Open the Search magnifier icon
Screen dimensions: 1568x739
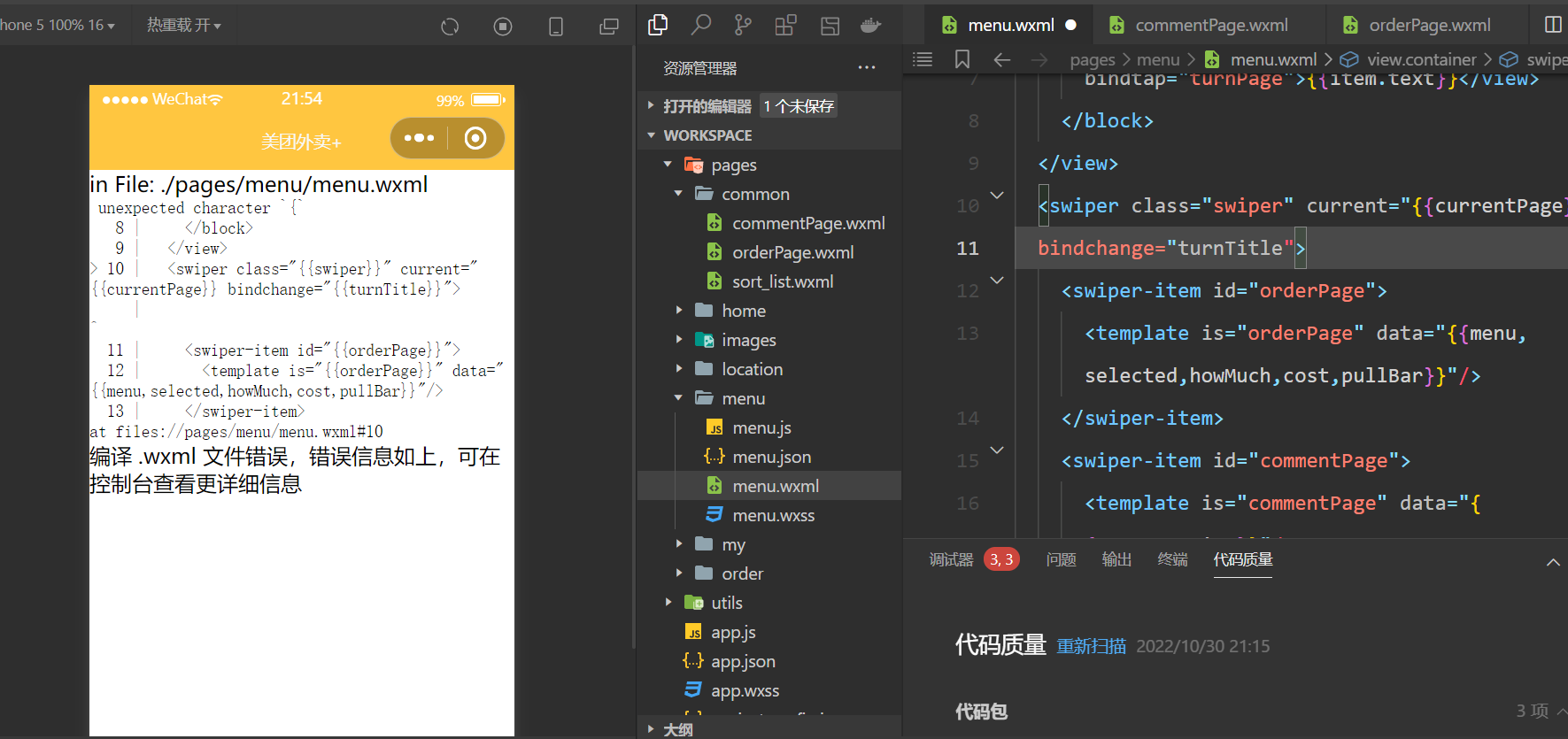click(701, 25)
